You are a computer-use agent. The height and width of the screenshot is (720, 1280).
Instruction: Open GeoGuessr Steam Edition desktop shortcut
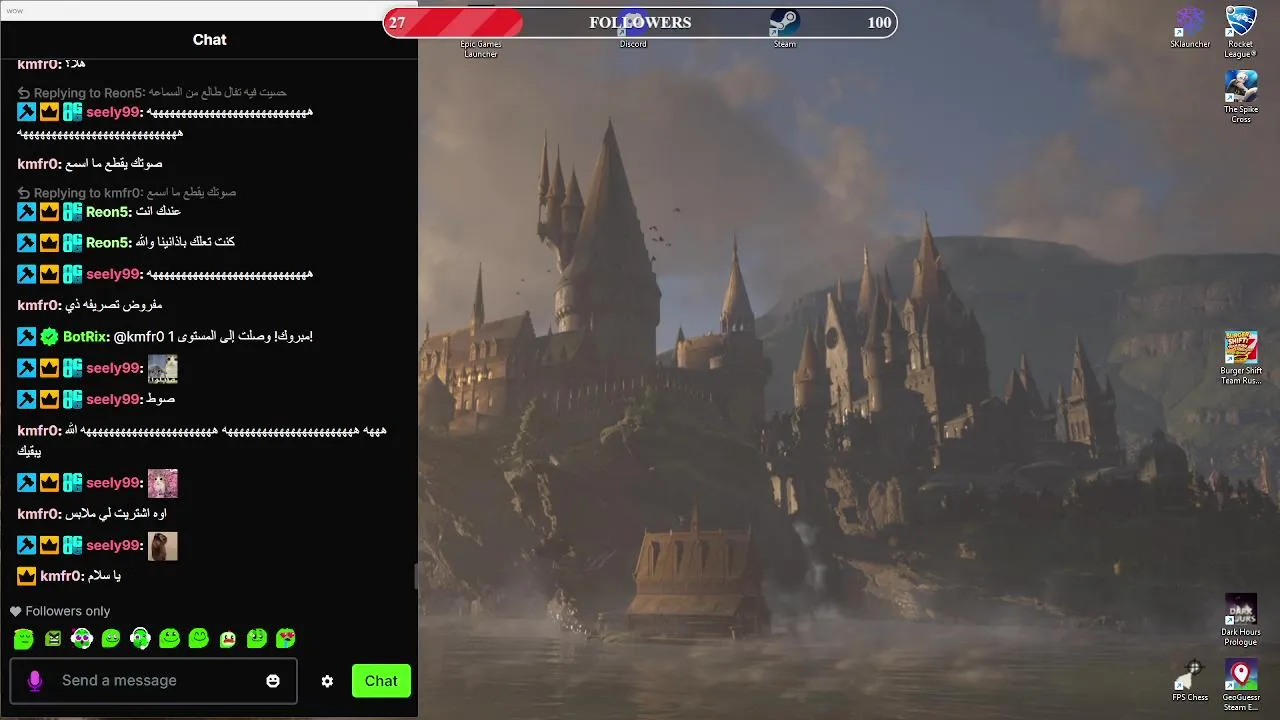point(1241,686)
